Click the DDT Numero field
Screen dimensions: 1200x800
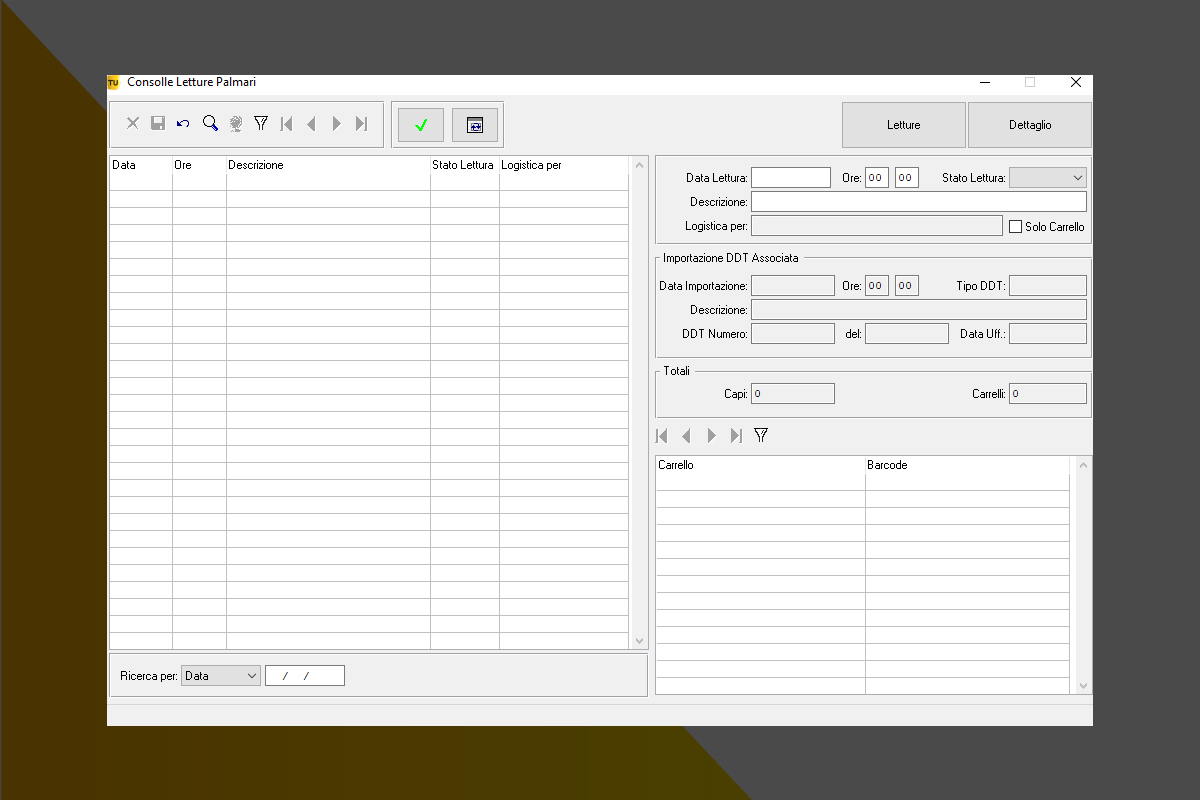click(x=793, y=334)
